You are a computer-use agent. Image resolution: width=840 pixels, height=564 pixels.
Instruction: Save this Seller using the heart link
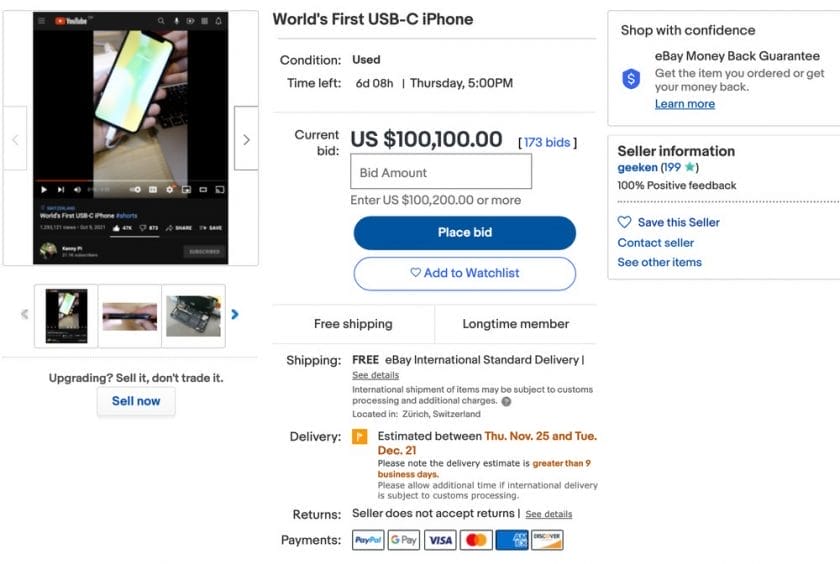(668, 222)
